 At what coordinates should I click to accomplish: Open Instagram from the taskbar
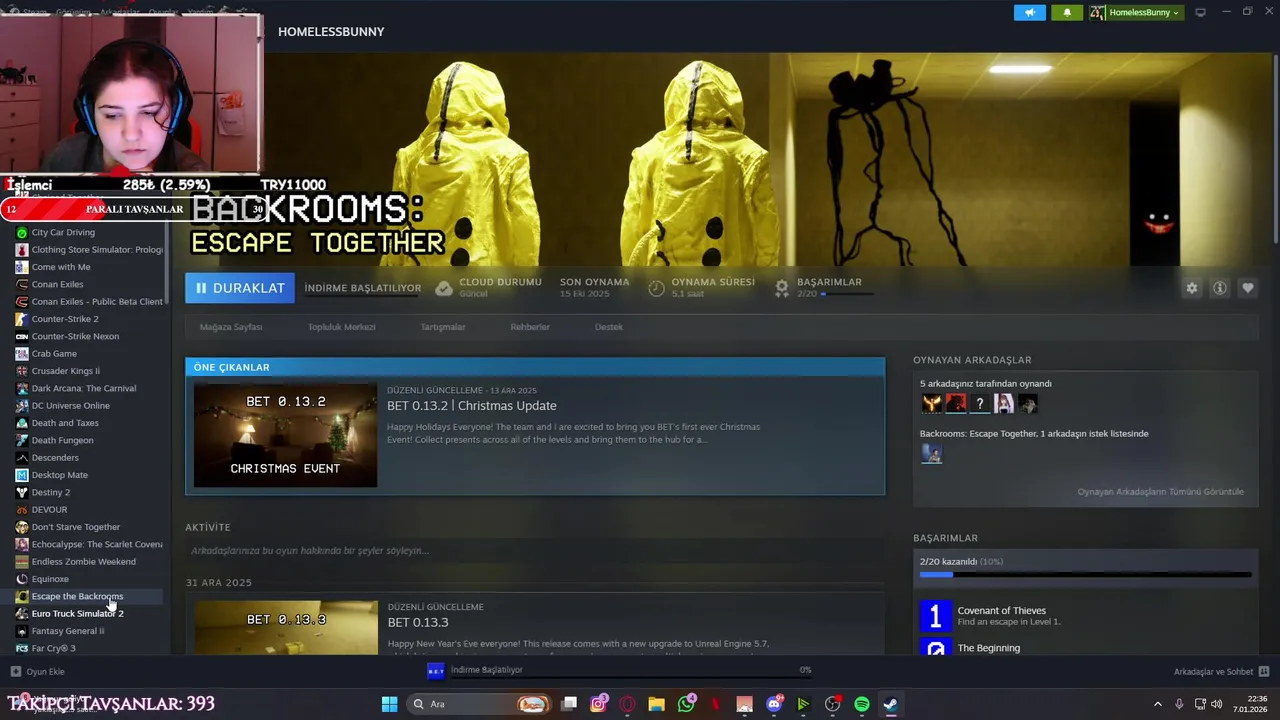[598, 704]
